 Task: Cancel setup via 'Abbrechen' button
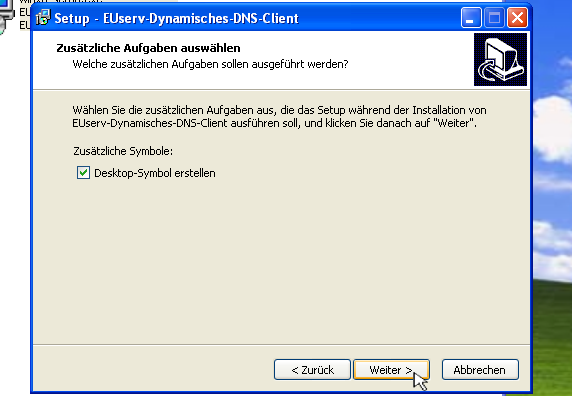click(480, 370)
